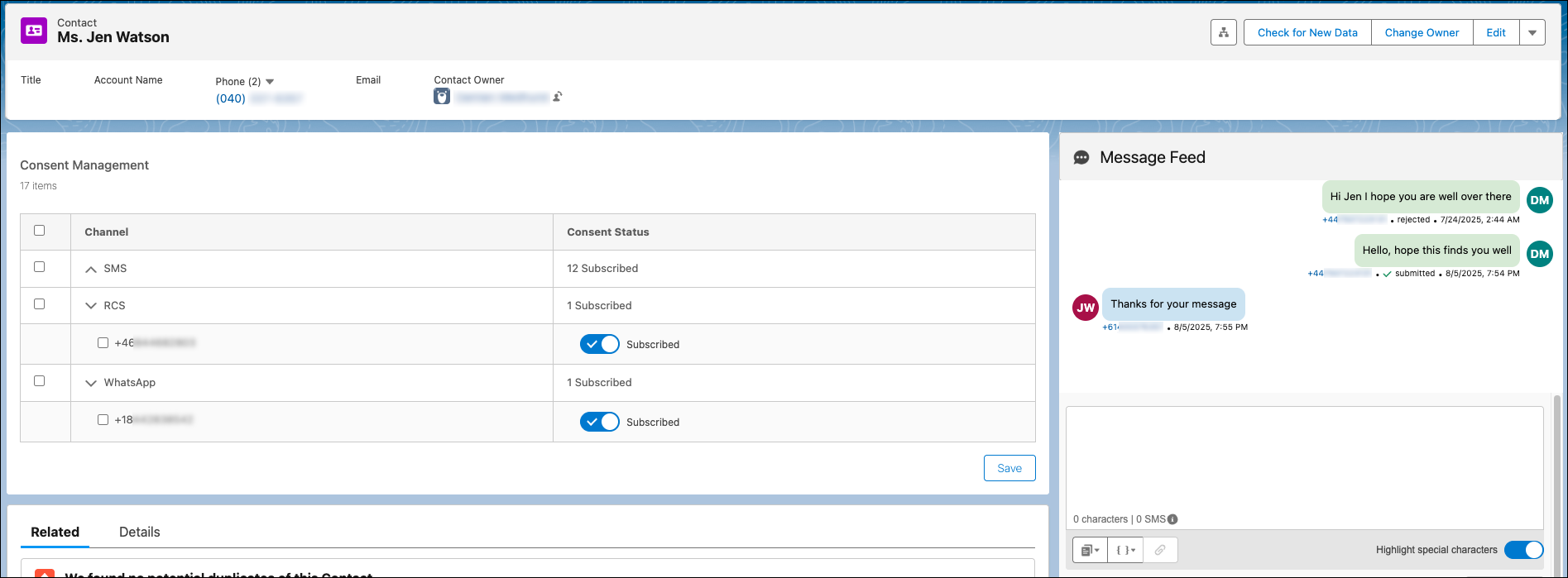Open the merge fields curly braces dropdown

pos(1125,550)
